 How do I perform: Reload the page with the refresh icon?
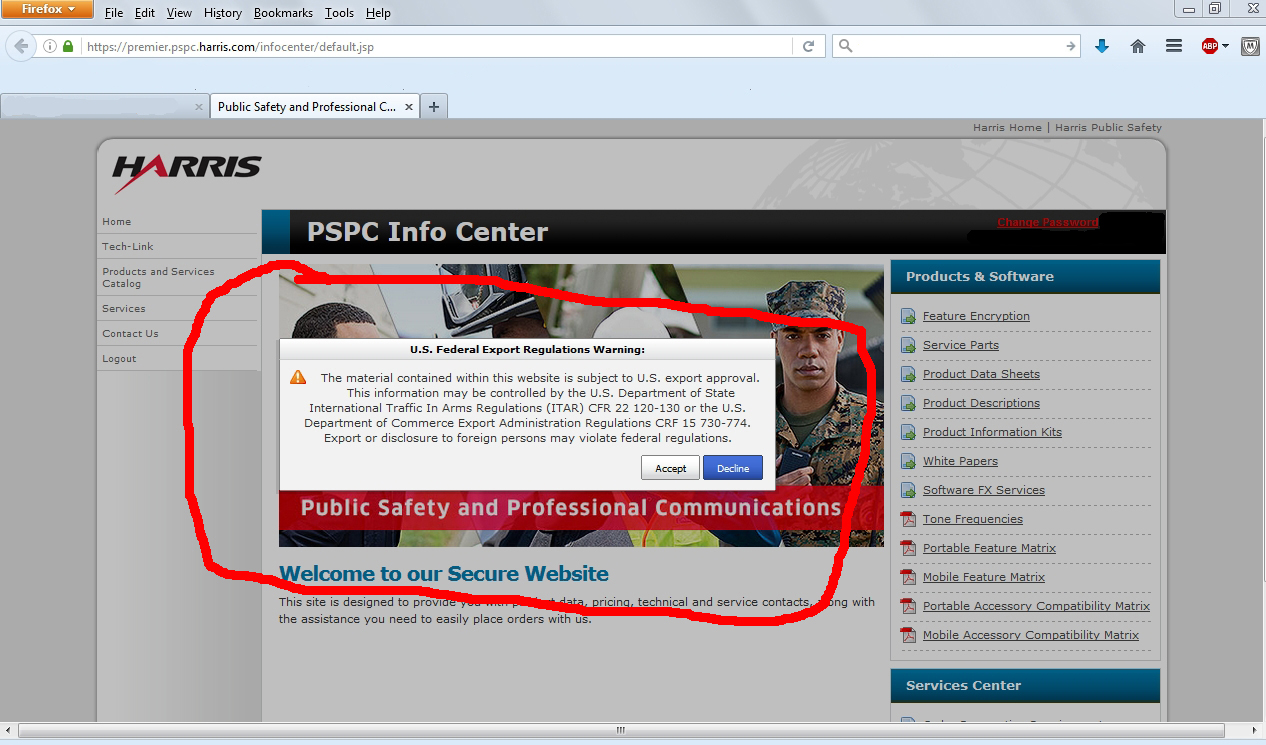point(809,46)
